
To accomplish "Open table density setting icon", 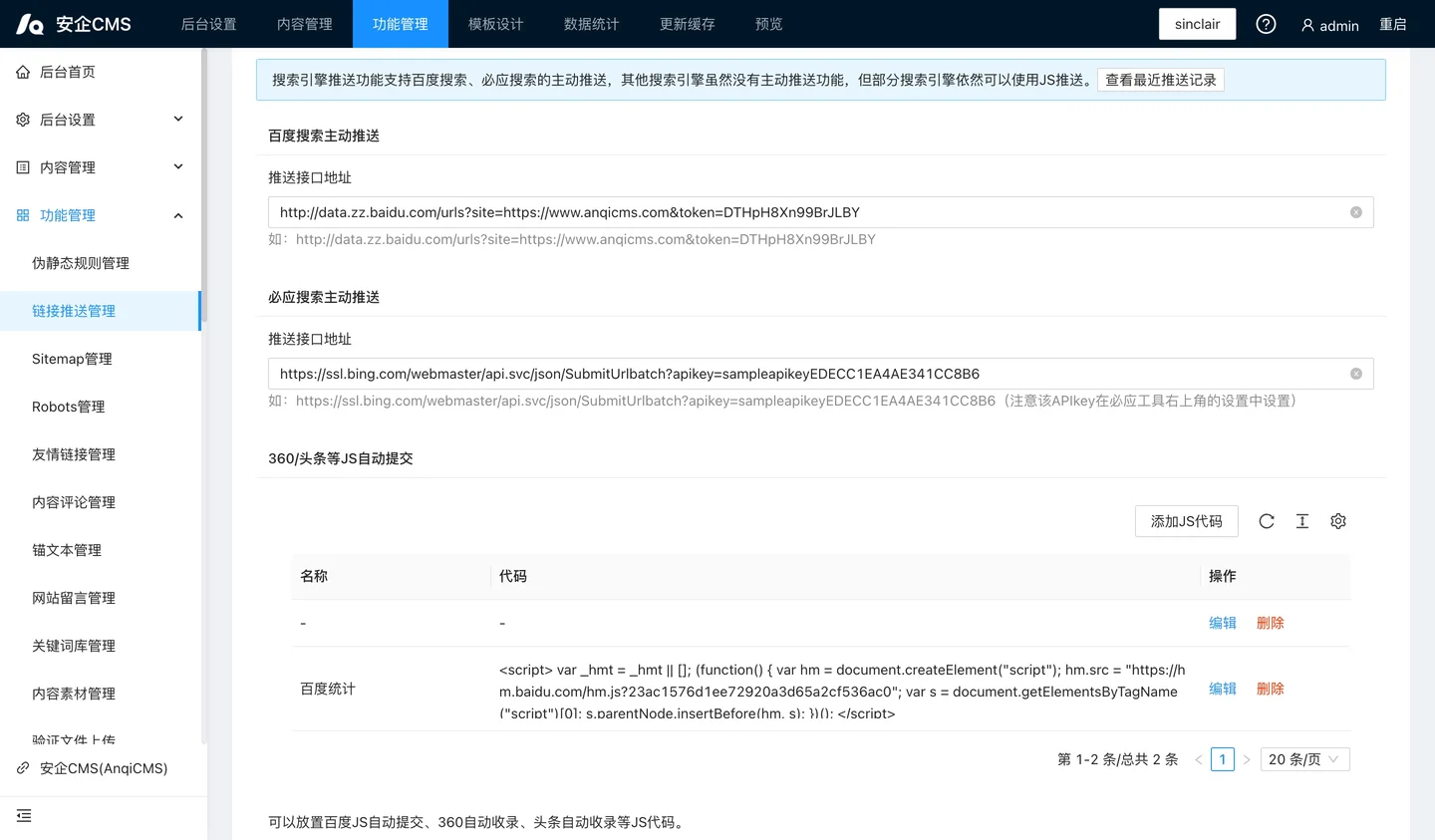I will [1302, 521].
